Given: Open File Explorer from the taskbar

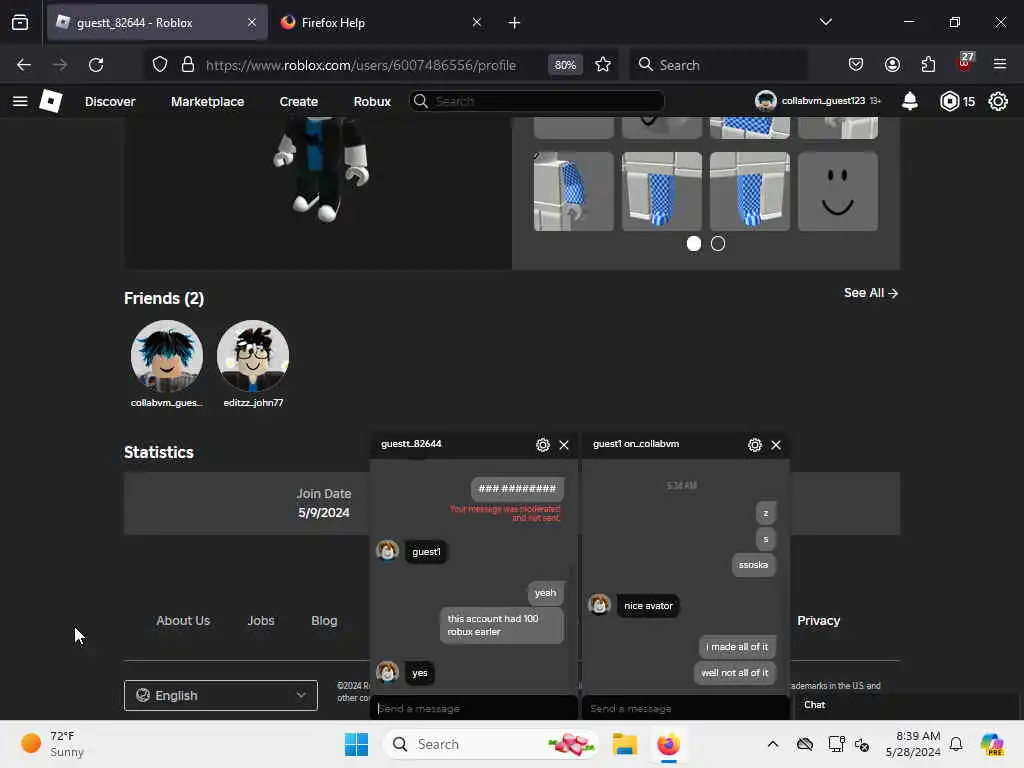Looking at the screenshot, I should tap(624, 744).
